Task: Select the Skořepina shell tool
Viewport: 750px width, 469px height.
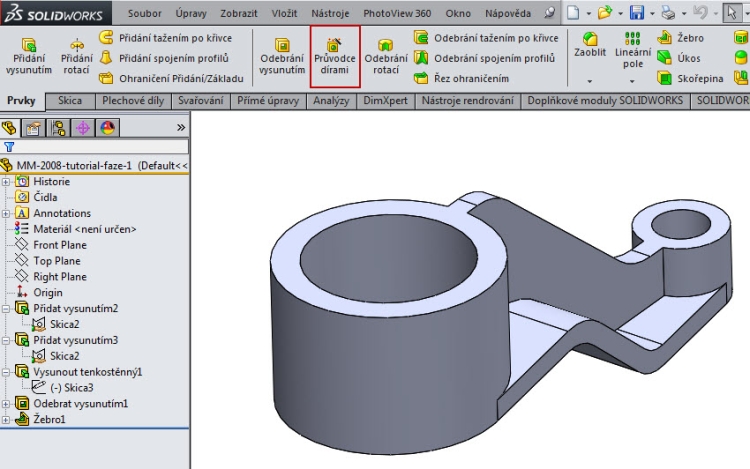Action: pyautogui.click(x=690, y=78)
